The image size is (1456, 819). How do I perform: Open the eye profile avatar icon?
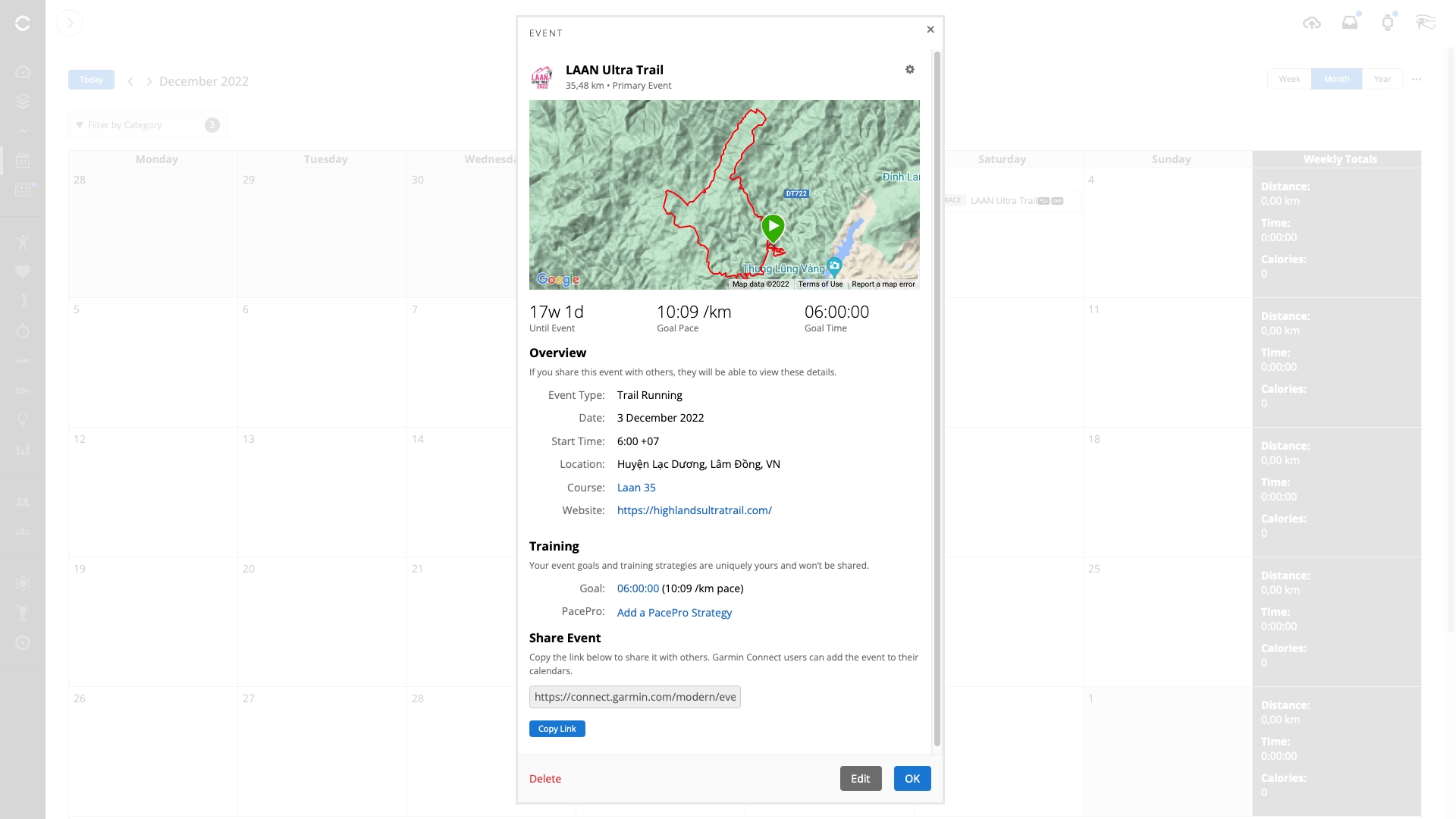(x=1426, y=22)
